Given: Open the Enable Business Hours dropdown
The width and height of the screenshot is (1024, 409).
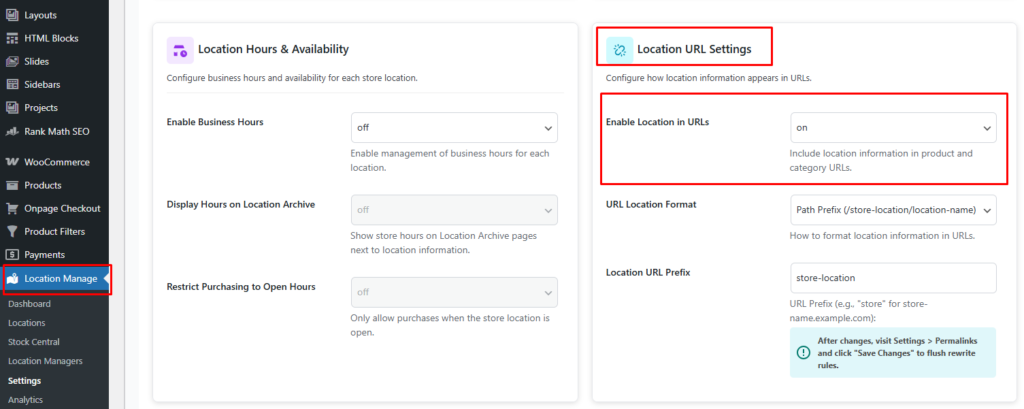Looking at the screenshot, I should 454,128.
